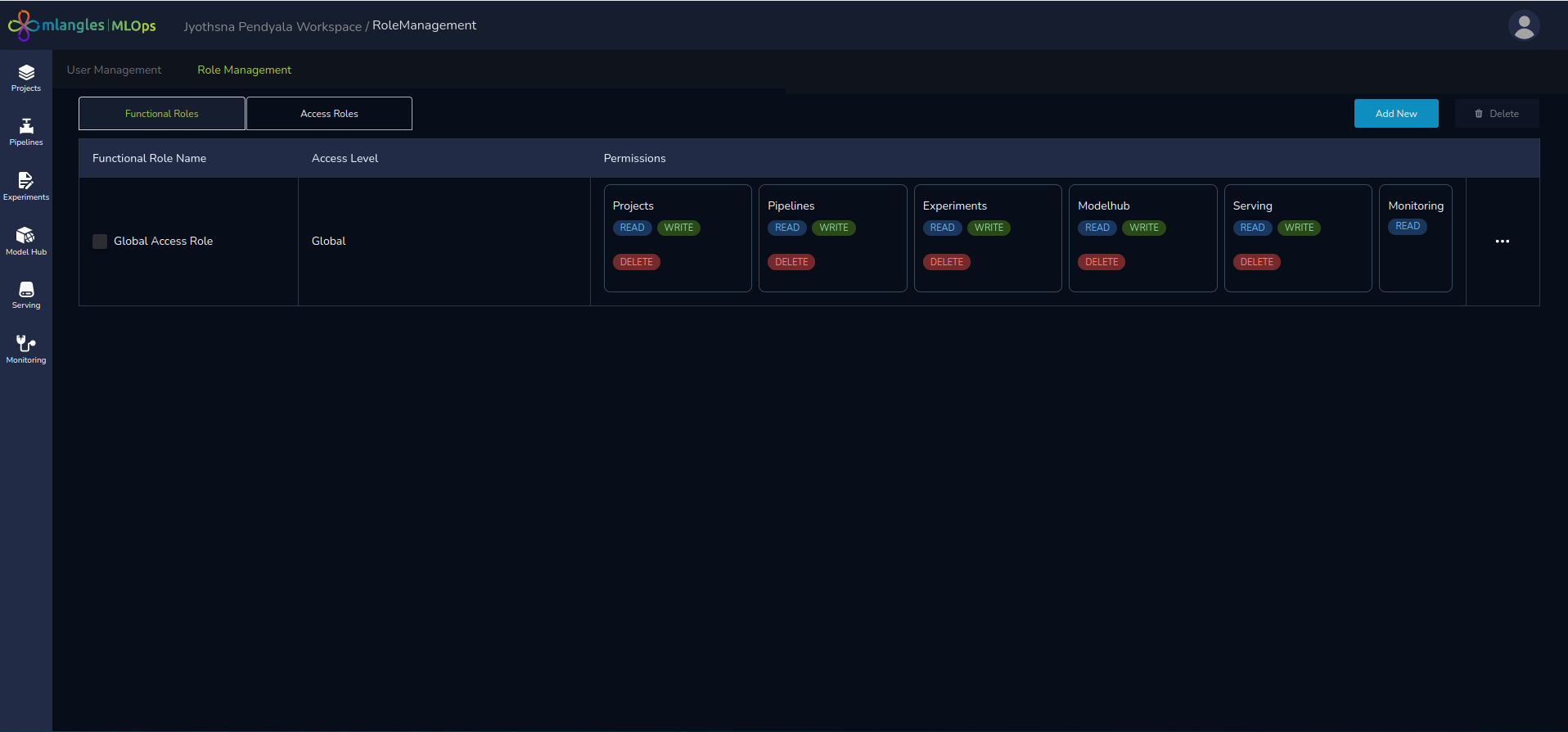This screenshot has width=1568, height=732.
Task: Check the Global Access Role checkbox
Action: point(100,242)
